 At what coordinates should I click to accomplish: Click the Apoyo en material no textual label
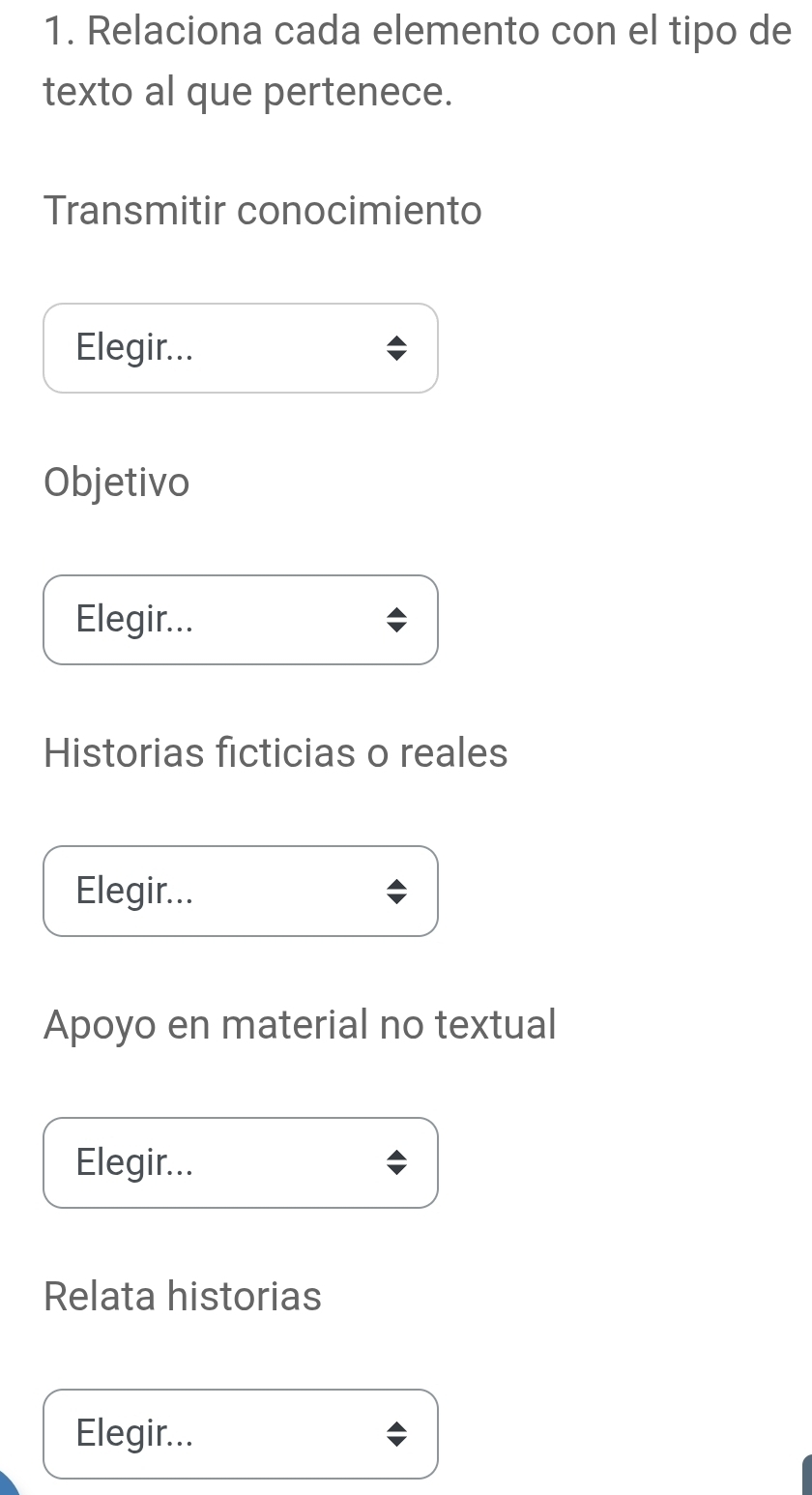point(300,1024)
